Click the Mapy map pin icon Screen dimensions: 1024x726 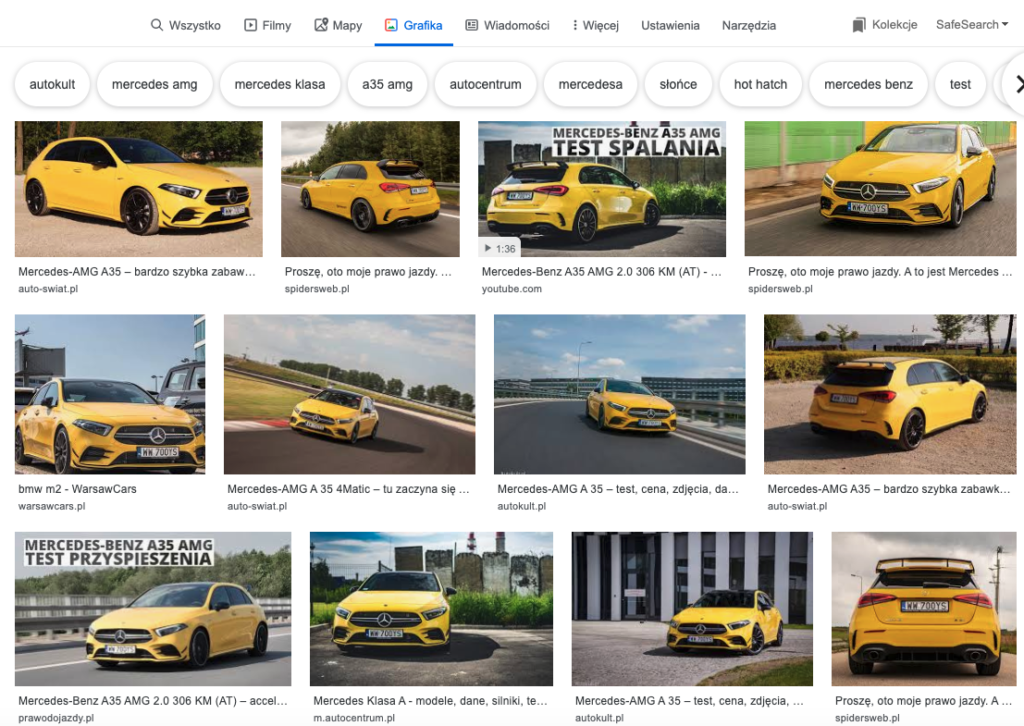tap(321, 25)
